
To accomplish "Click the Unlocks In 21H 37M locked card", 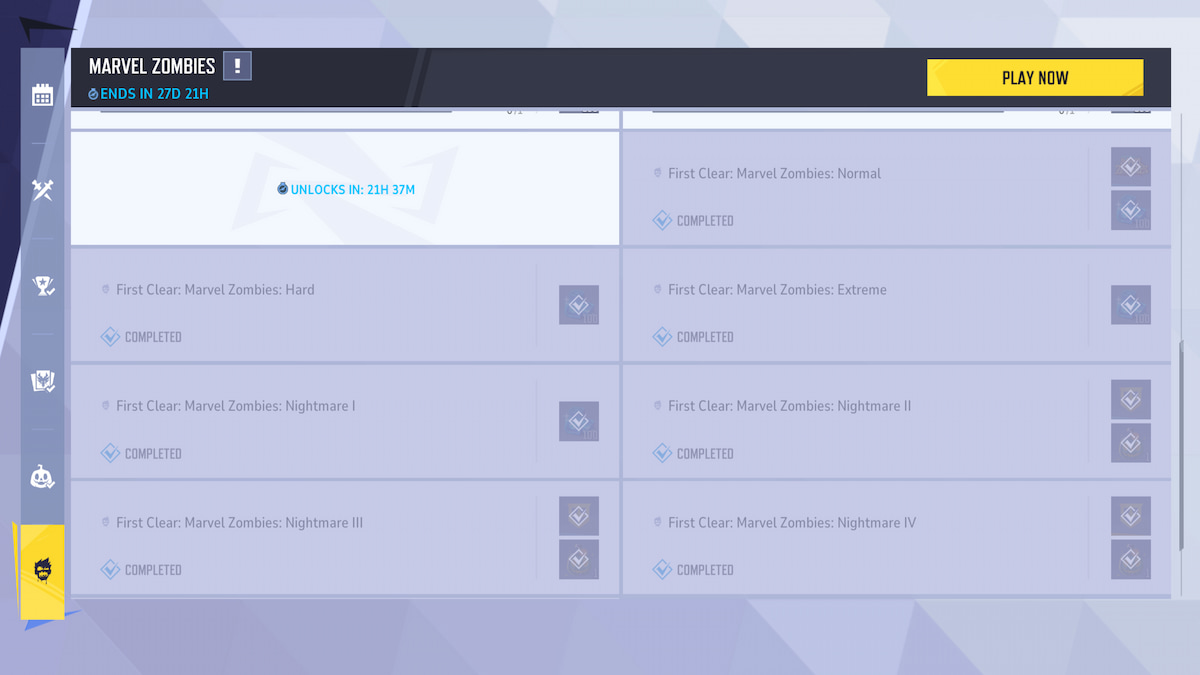I will click(x=345, y=189).
